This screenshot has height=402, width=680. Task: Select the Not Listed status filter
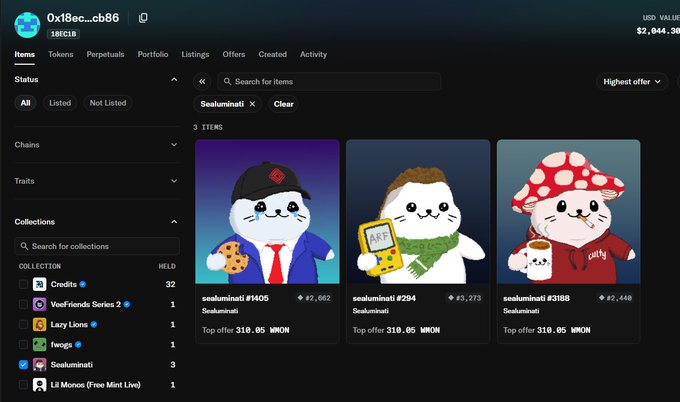108,103
